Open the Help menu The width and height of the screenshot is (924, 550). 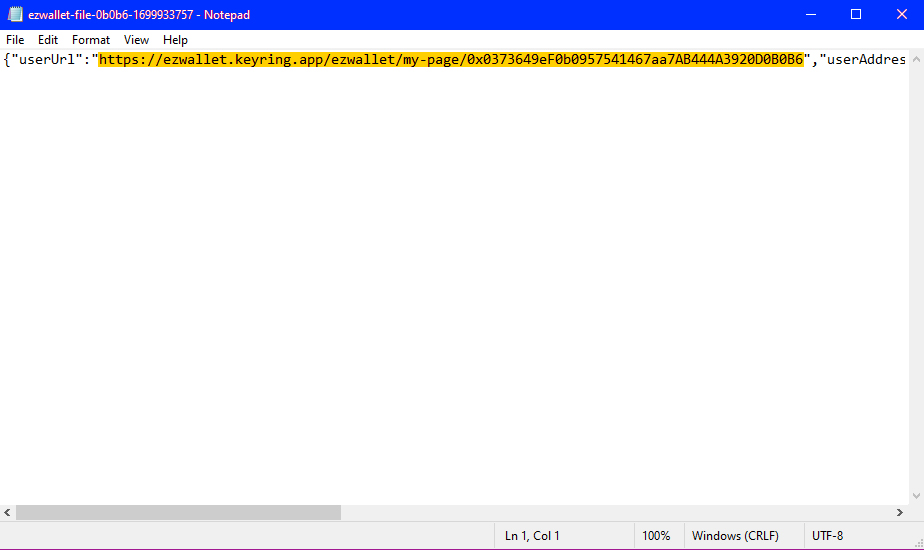tap(175, 40)
